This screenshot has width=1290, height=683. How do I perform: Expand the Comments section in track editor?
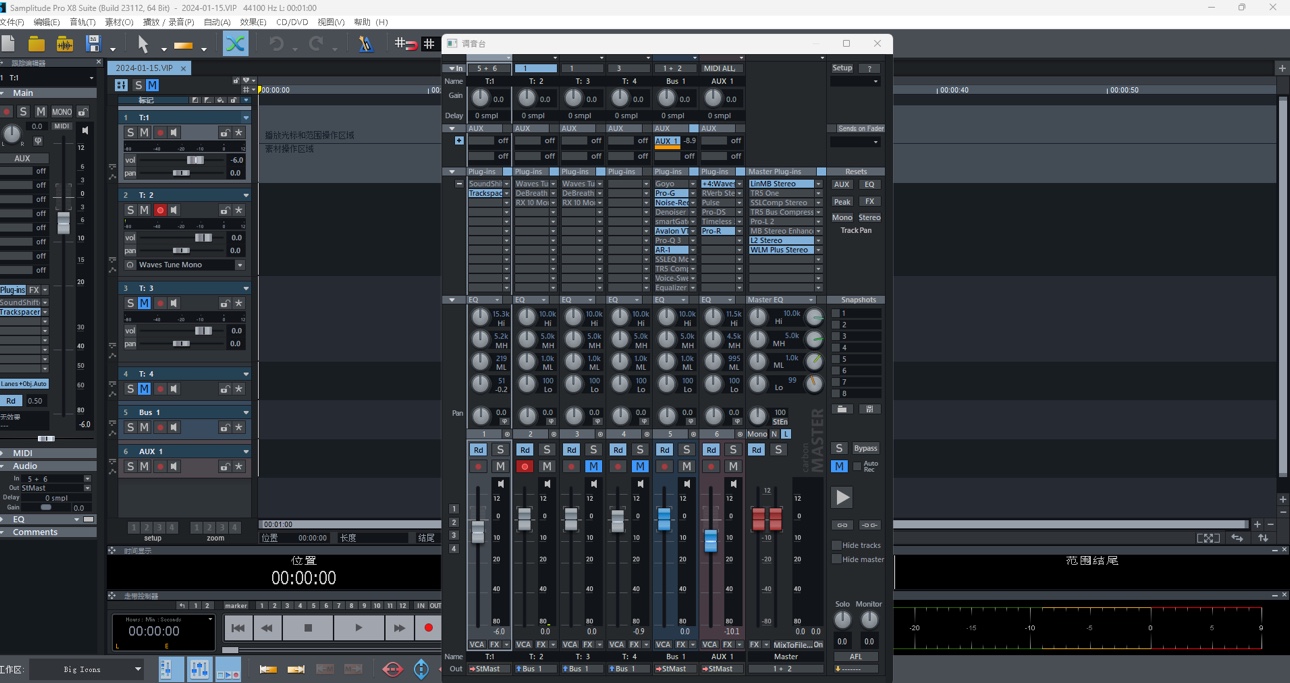[4, 532]
